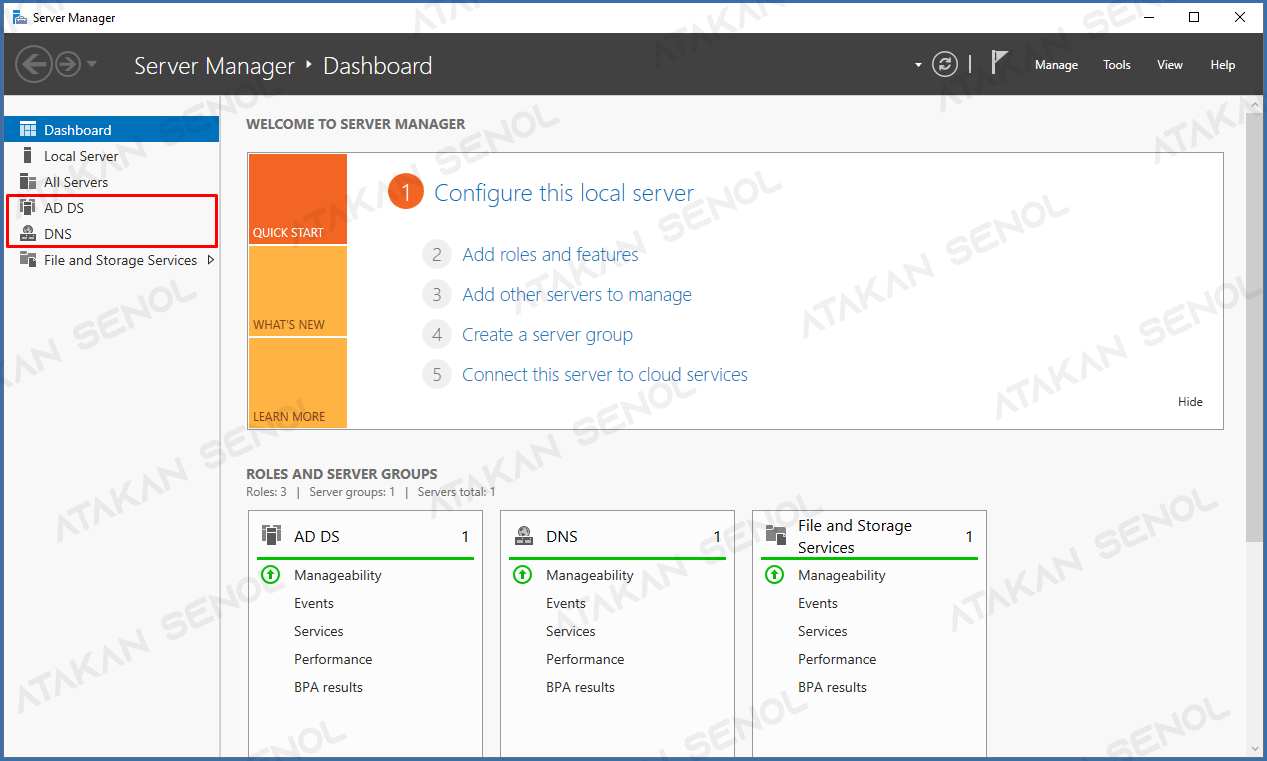The width and height of the screenshot is (1267, 761).
Task: Open Events in the DNS tile
Action: (566, 603)
